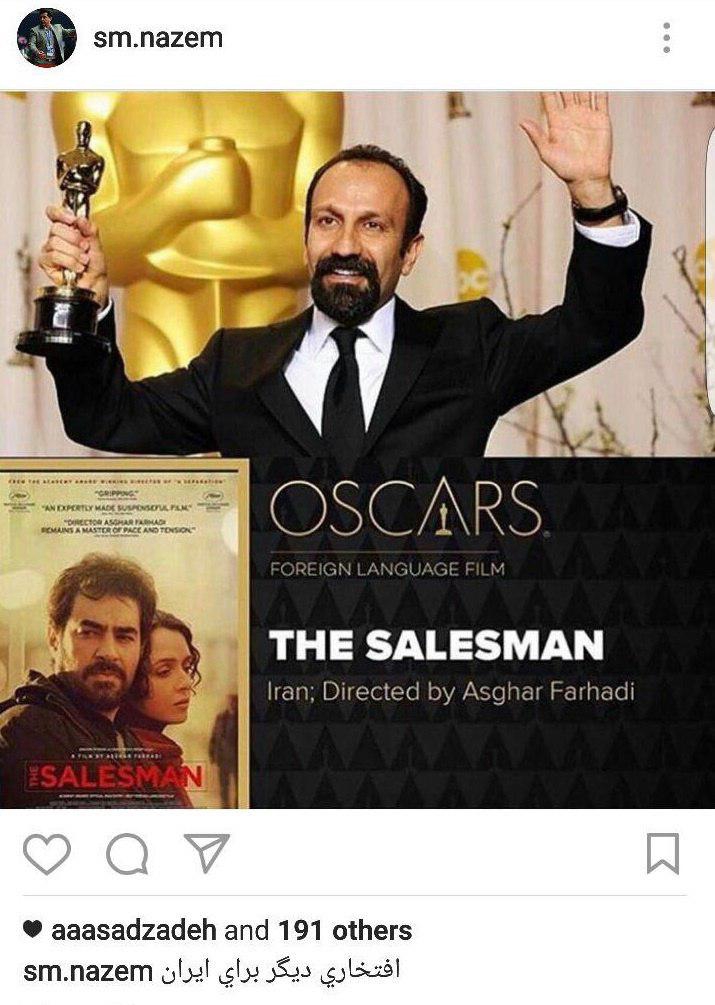Tap Foreign Language Film label

[x=387, y=569]
